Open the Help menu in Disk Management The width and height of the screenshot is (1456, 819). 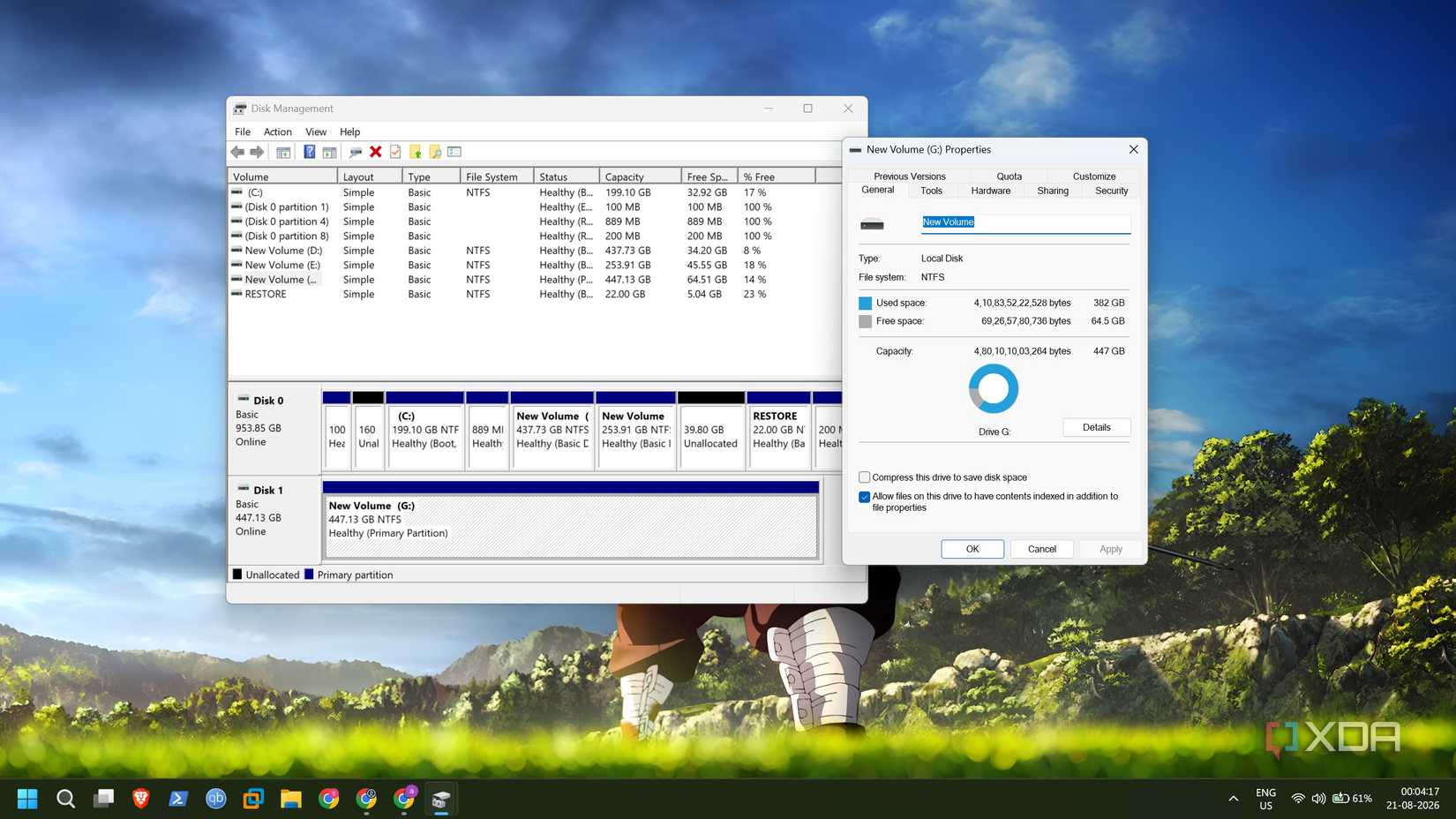(350, 131)
